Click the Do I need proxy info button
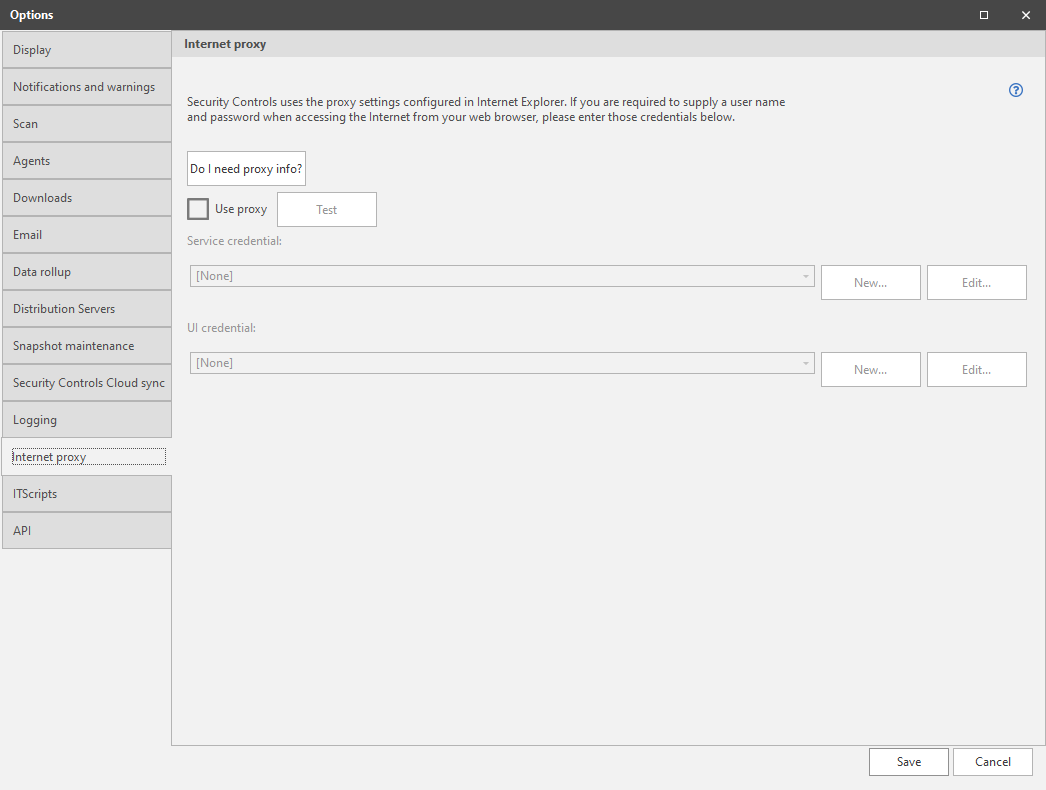The height and width of the screenshot is (790, 1046). click(x=246, y=169)
